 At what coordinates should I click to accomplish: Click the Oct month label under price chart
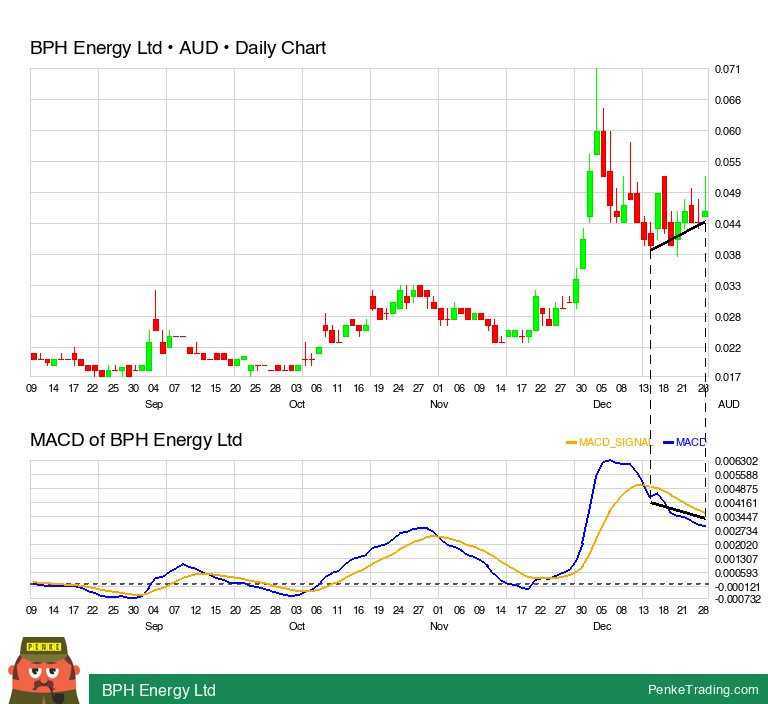(x=297, y=404)
